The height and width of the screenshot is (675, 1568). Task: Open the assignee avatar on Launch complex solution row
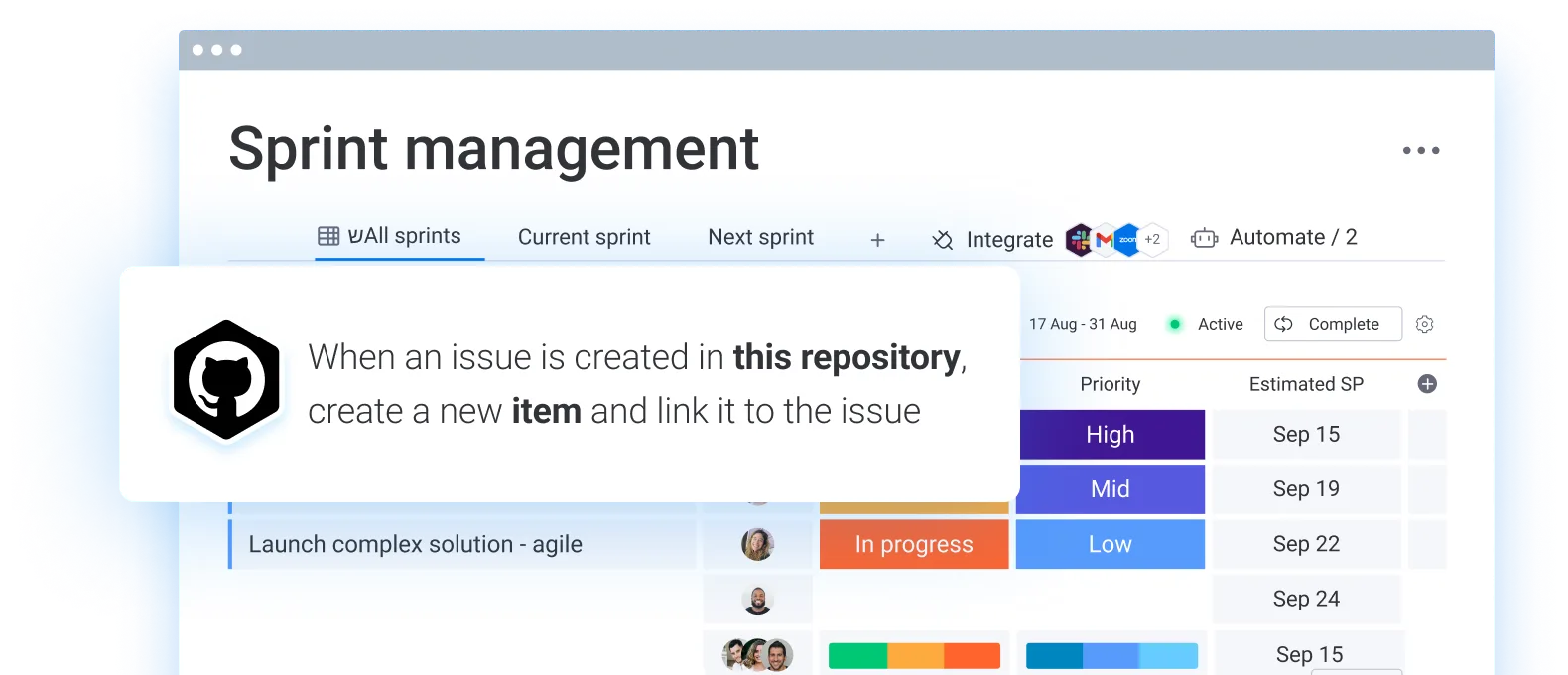[x=758, y=544]
